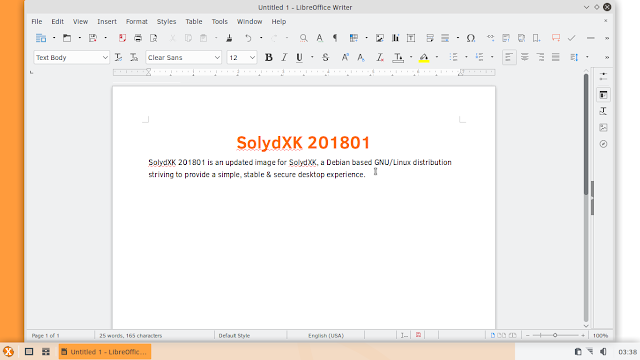Expand the Open file dropdown arrow

coord(80,38)
